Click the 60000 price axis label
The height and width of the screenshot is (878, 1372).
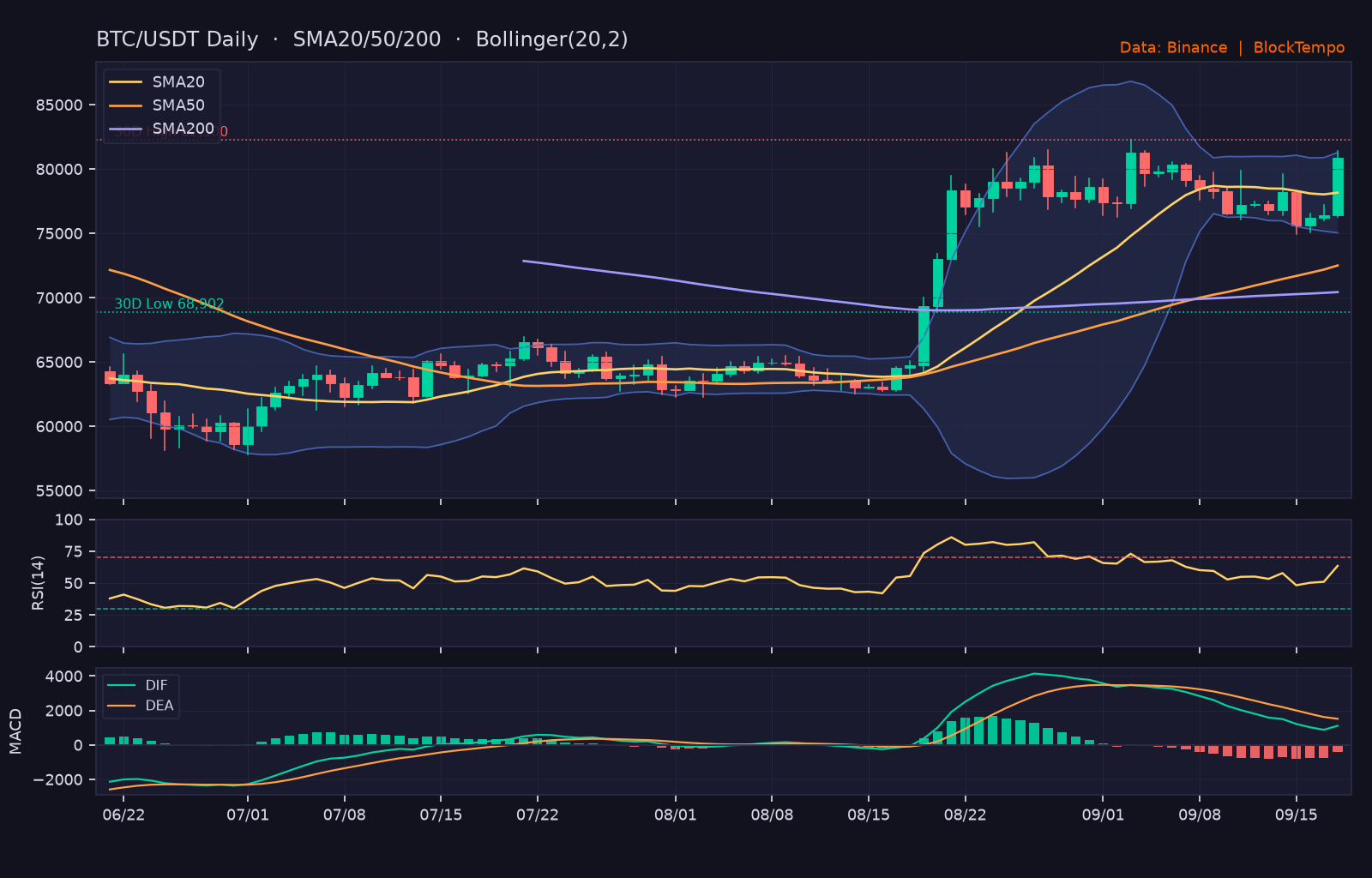click(59, 427)
